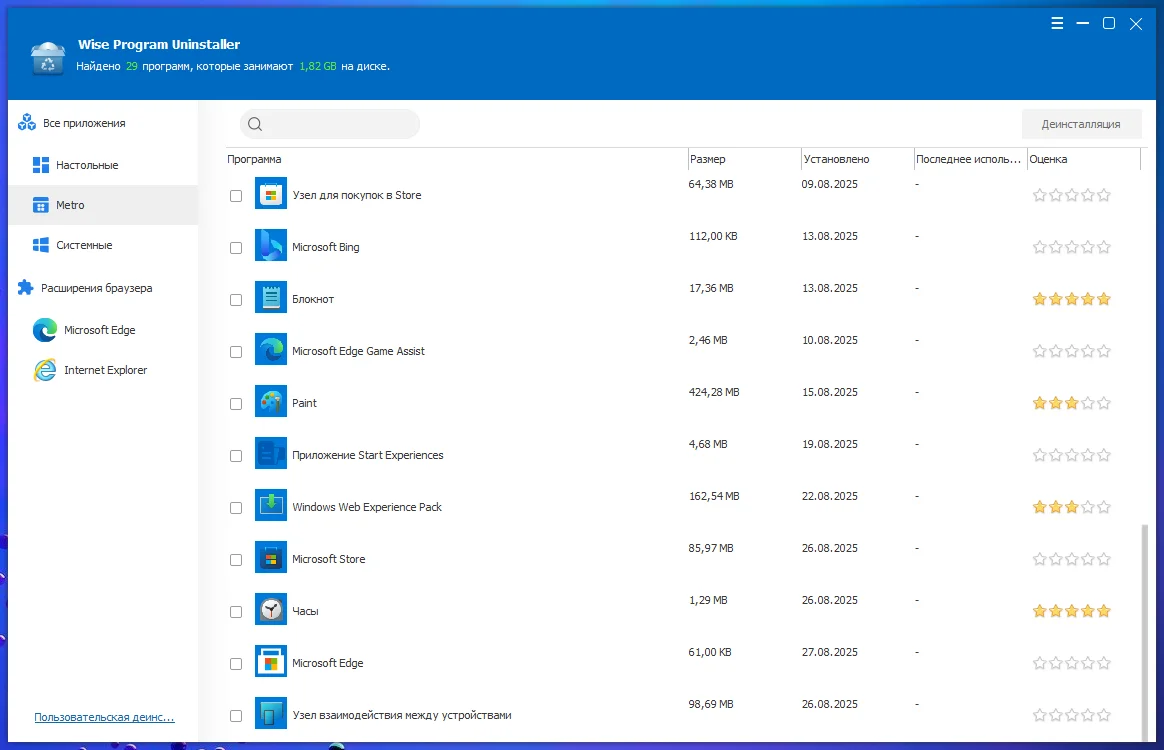Open the hamburger menu in title bar
The width and height of the screenshot is (1164, 750).
[x=1058, y=24]
